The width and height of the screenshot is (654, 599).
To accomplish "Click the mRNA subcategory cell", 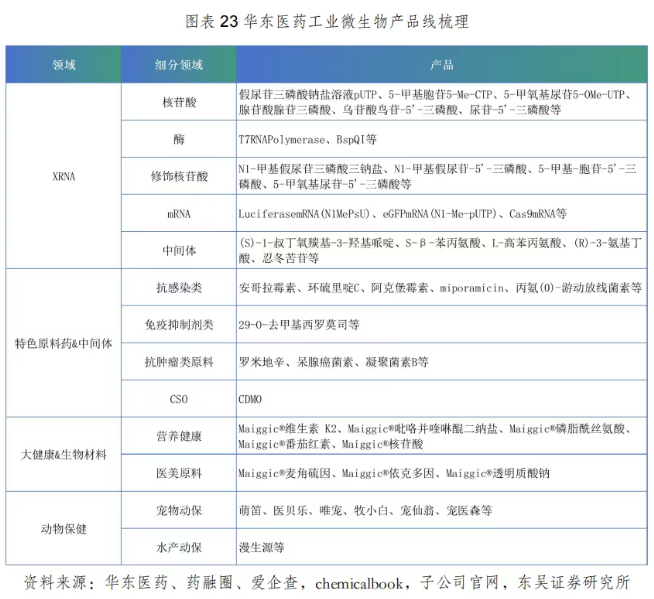I will click(x=179, y=214).
